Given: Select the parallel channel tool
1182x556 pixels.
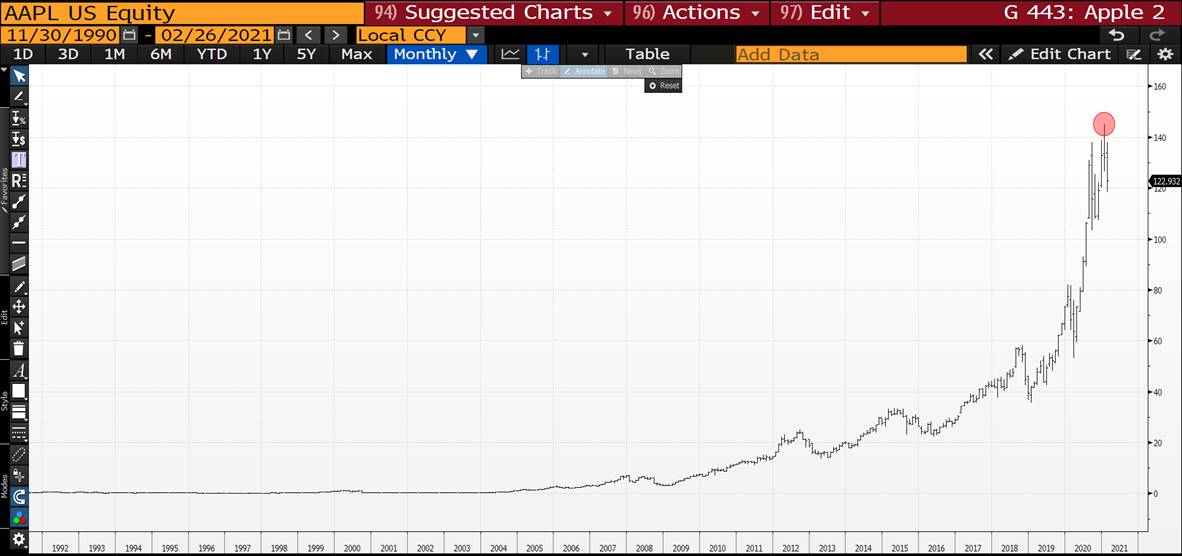Looking at the screenshot, I should click(x=19, y=263).
